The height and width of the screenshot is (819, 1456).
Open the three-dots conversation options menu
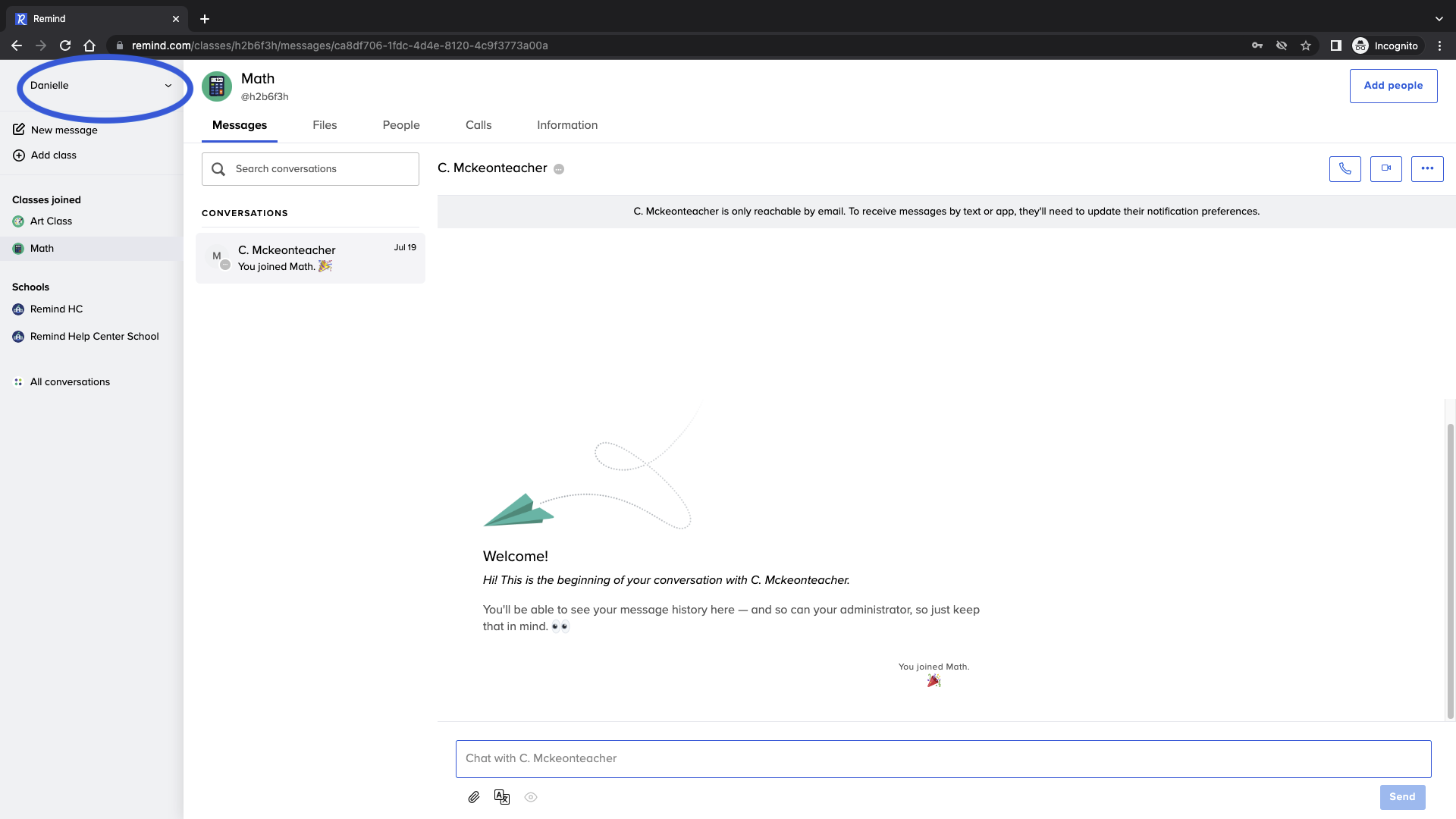pyautogui.click(x=1426, y=168)
